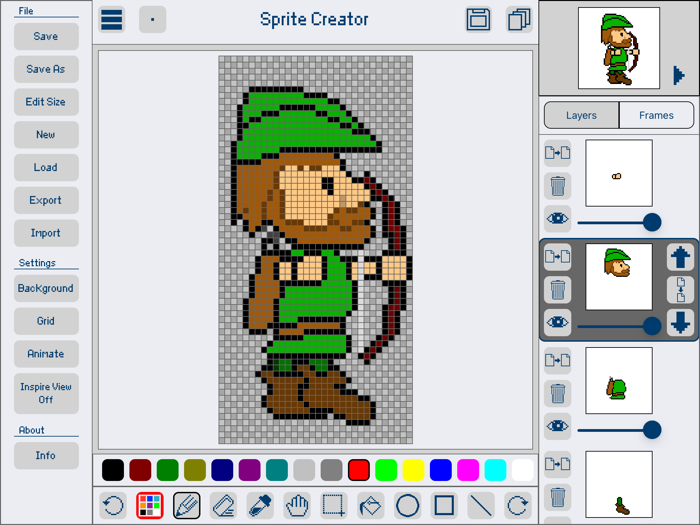The width and height of the screenshot is (700, 525).
Task: Toggle visibility of green body layer
Action: pyautogui.click(x=558, y=426)
